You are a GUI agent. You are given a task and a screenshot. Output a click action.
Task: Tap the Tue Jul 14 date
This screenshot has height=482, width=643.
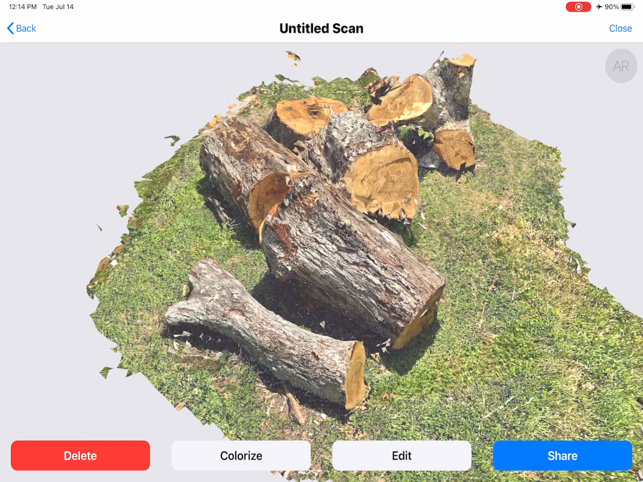pyautogui.click(x=58, y=7)
